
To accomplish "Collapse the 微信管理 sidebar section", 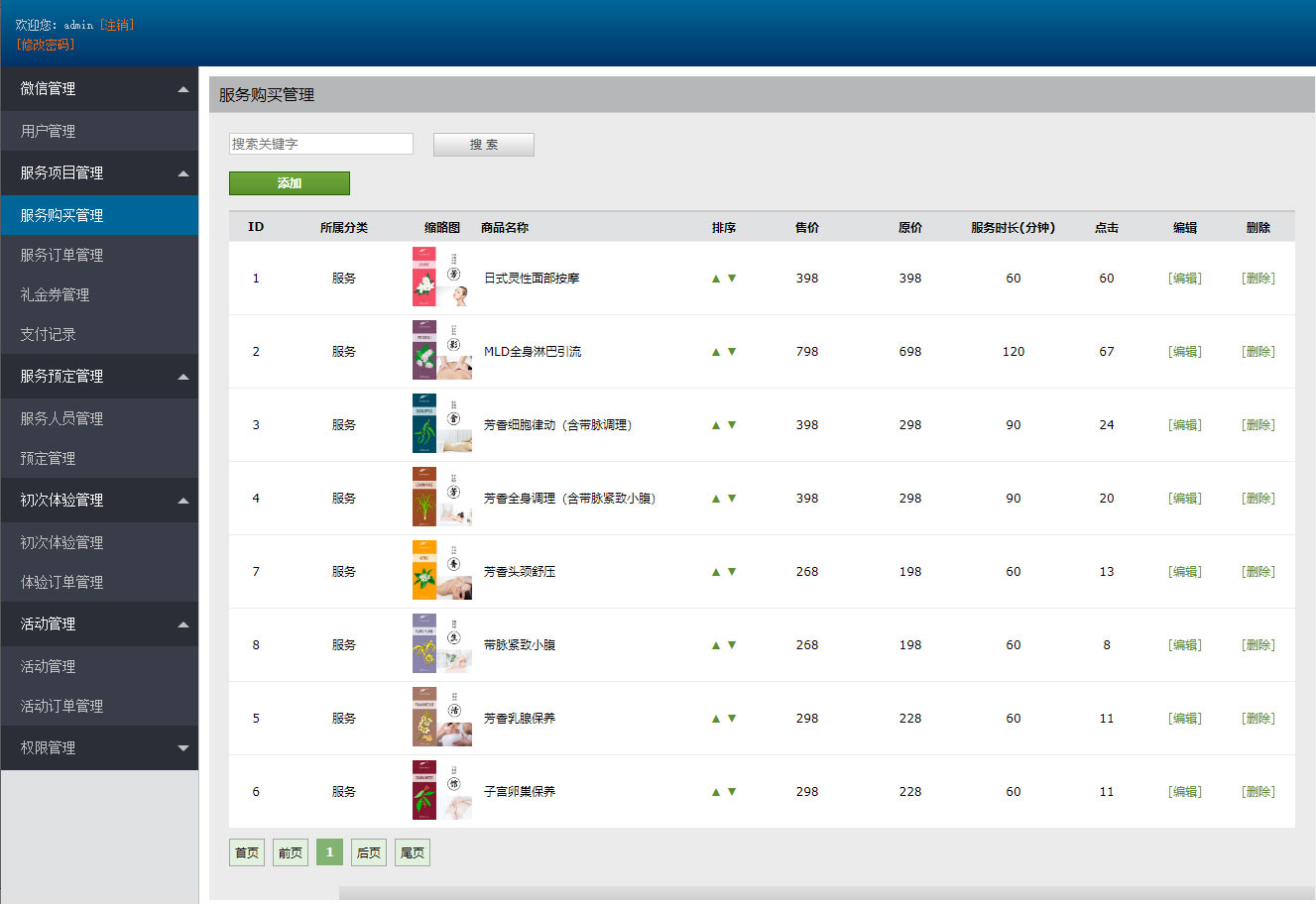I will [182, 89].
